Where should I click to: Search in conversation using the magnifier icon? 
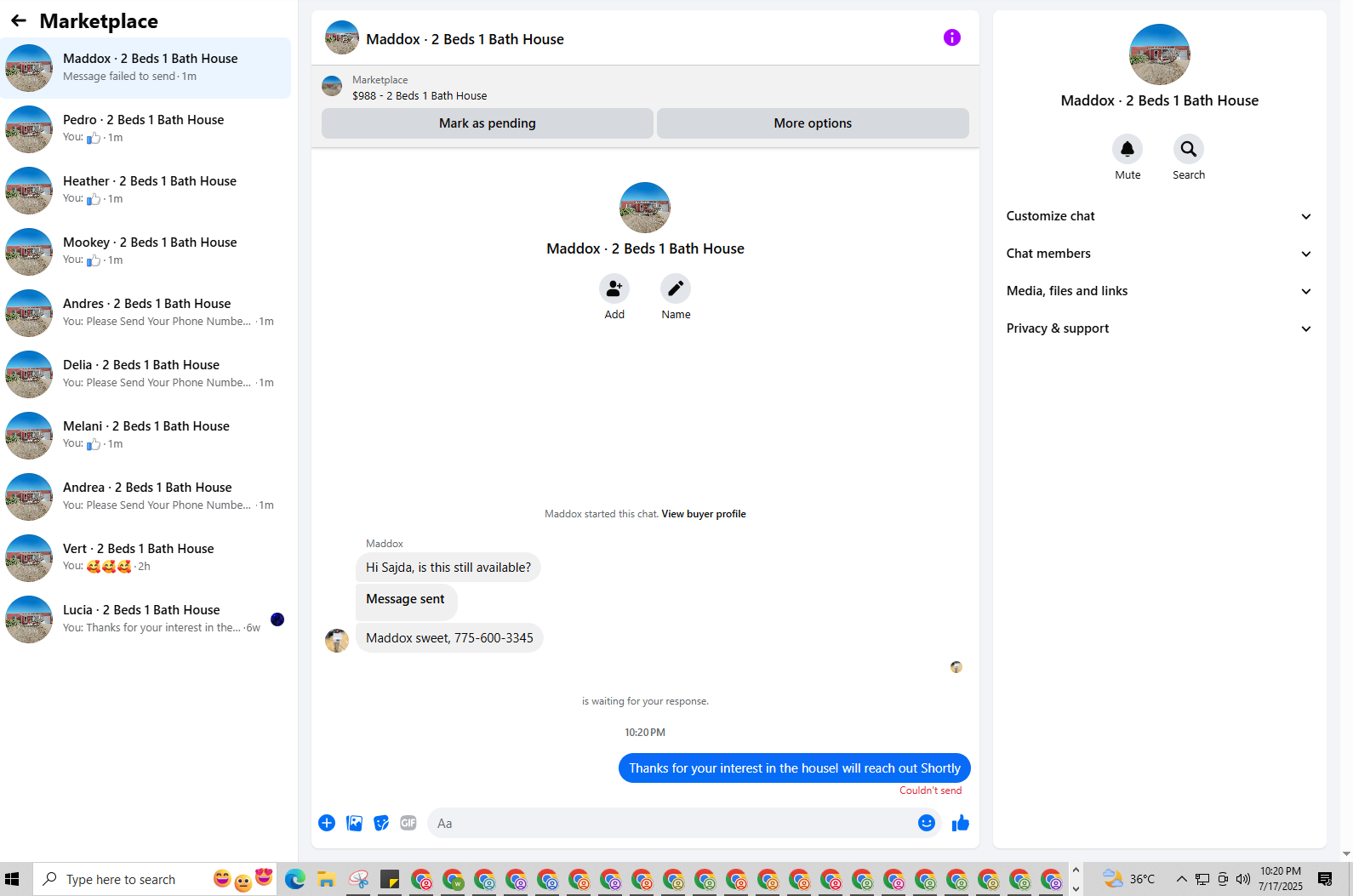click(1189, 149)
